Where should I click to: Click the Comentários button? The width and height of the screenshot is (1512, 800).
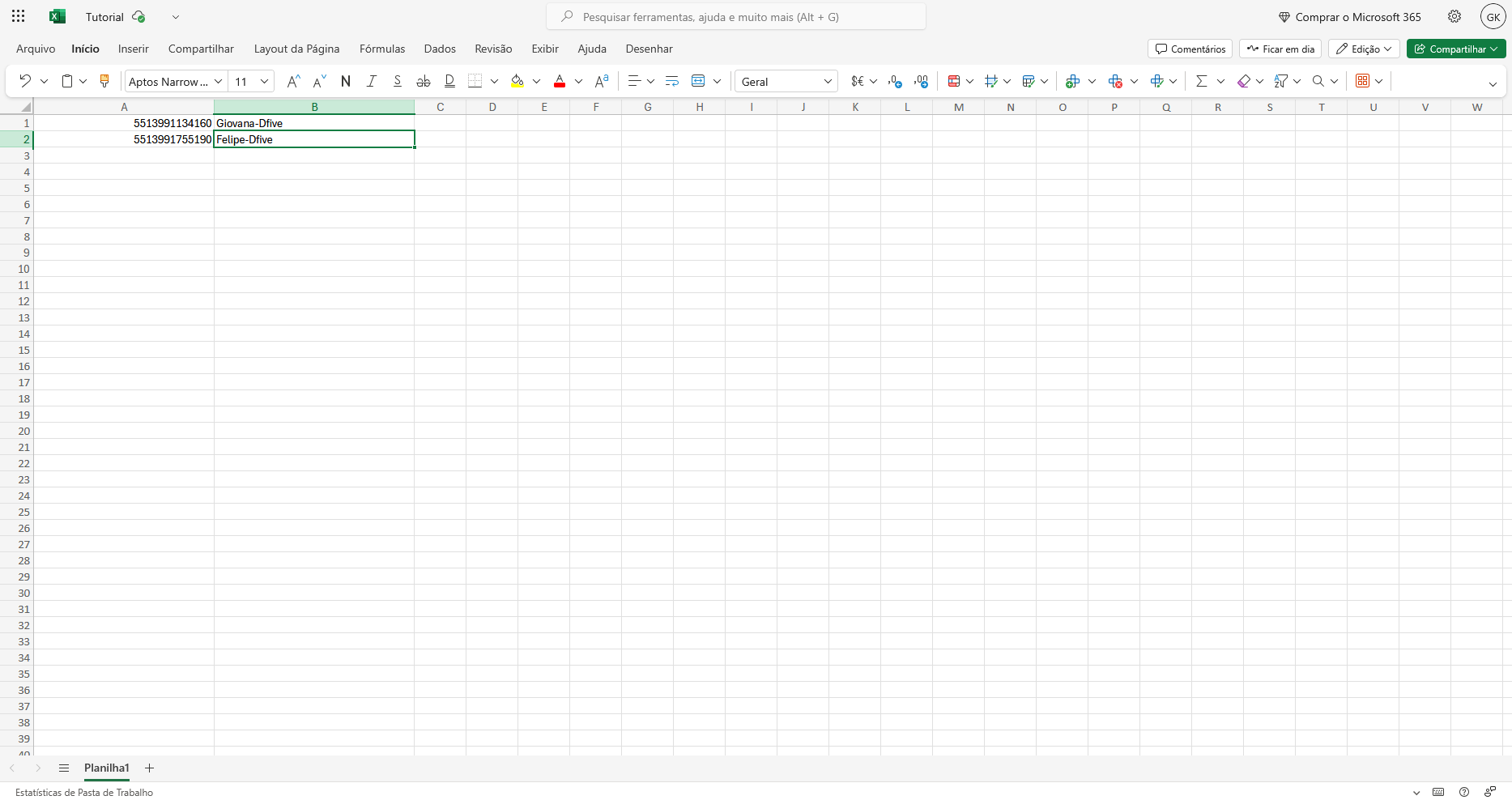1190,49
